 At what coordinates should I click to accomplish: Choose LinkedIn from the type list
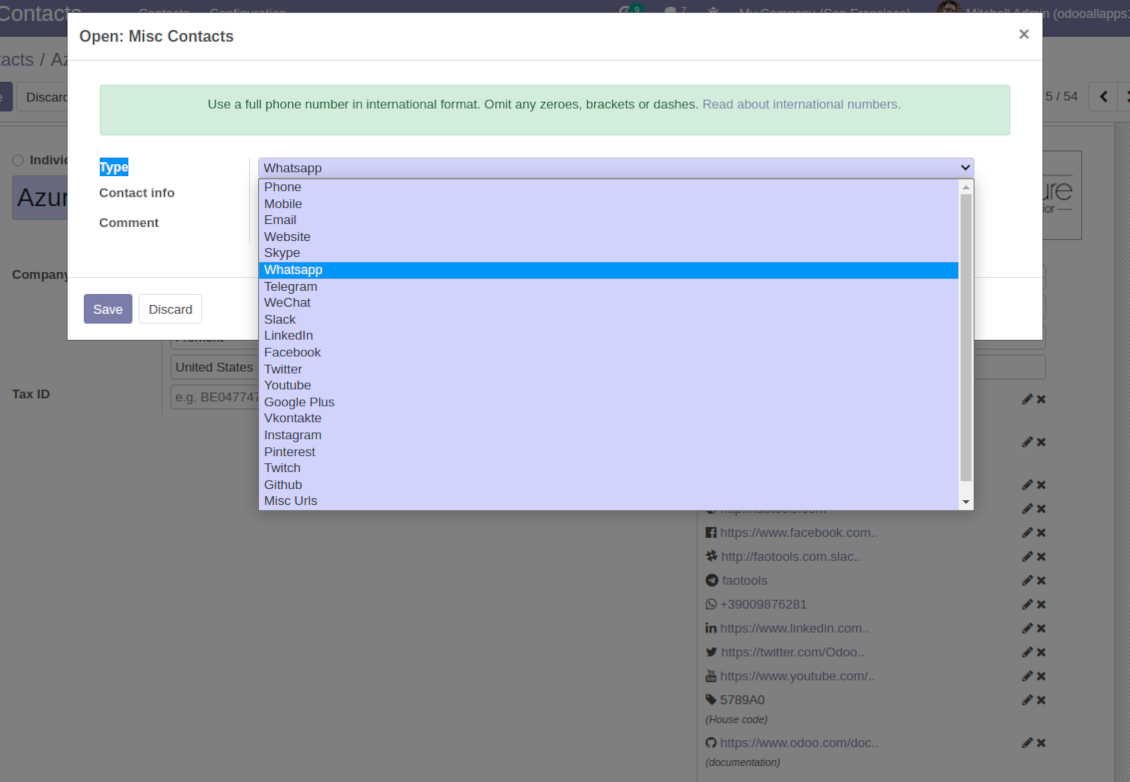pos(608,336)
